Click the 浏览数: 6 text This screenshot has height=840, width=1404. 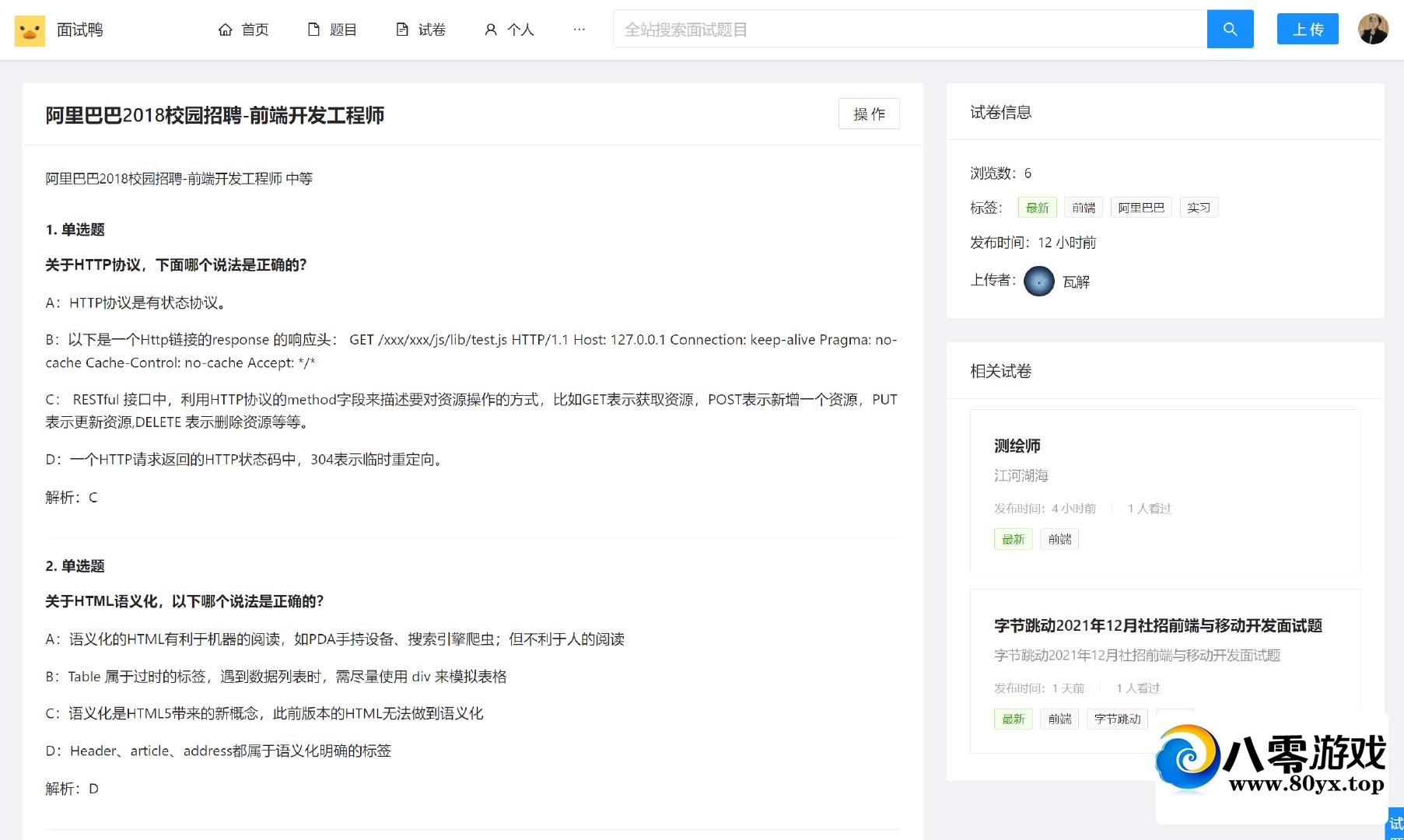click(1000, 173)
